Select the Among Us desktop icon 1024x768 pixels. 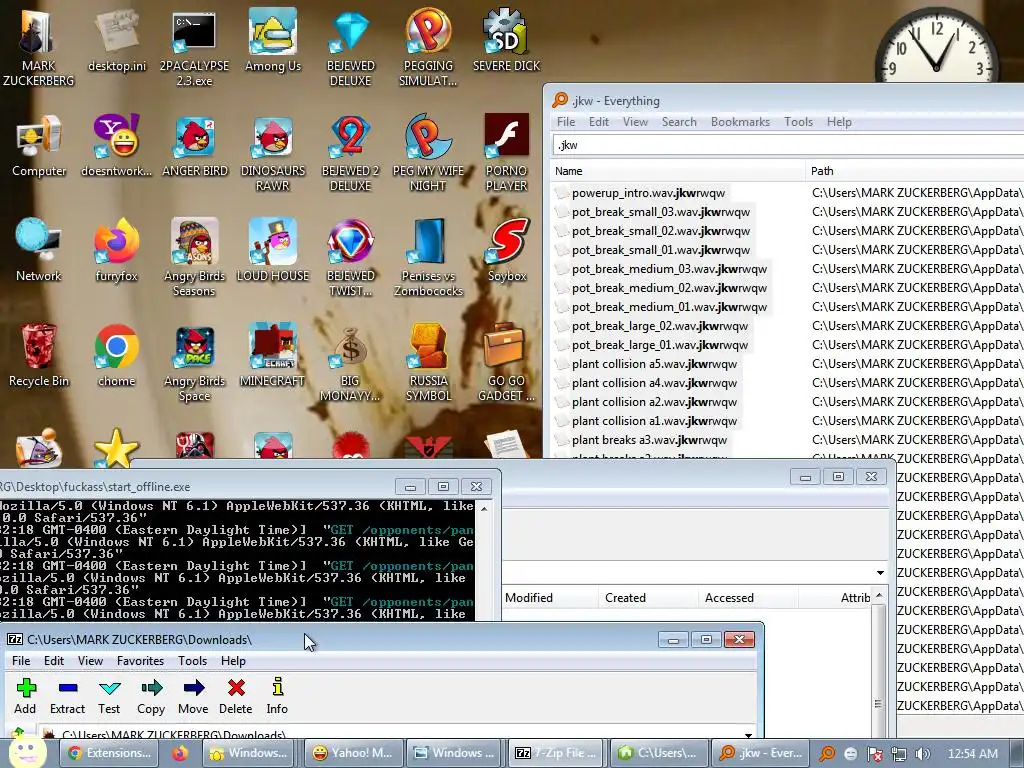[x=273, y=40]
